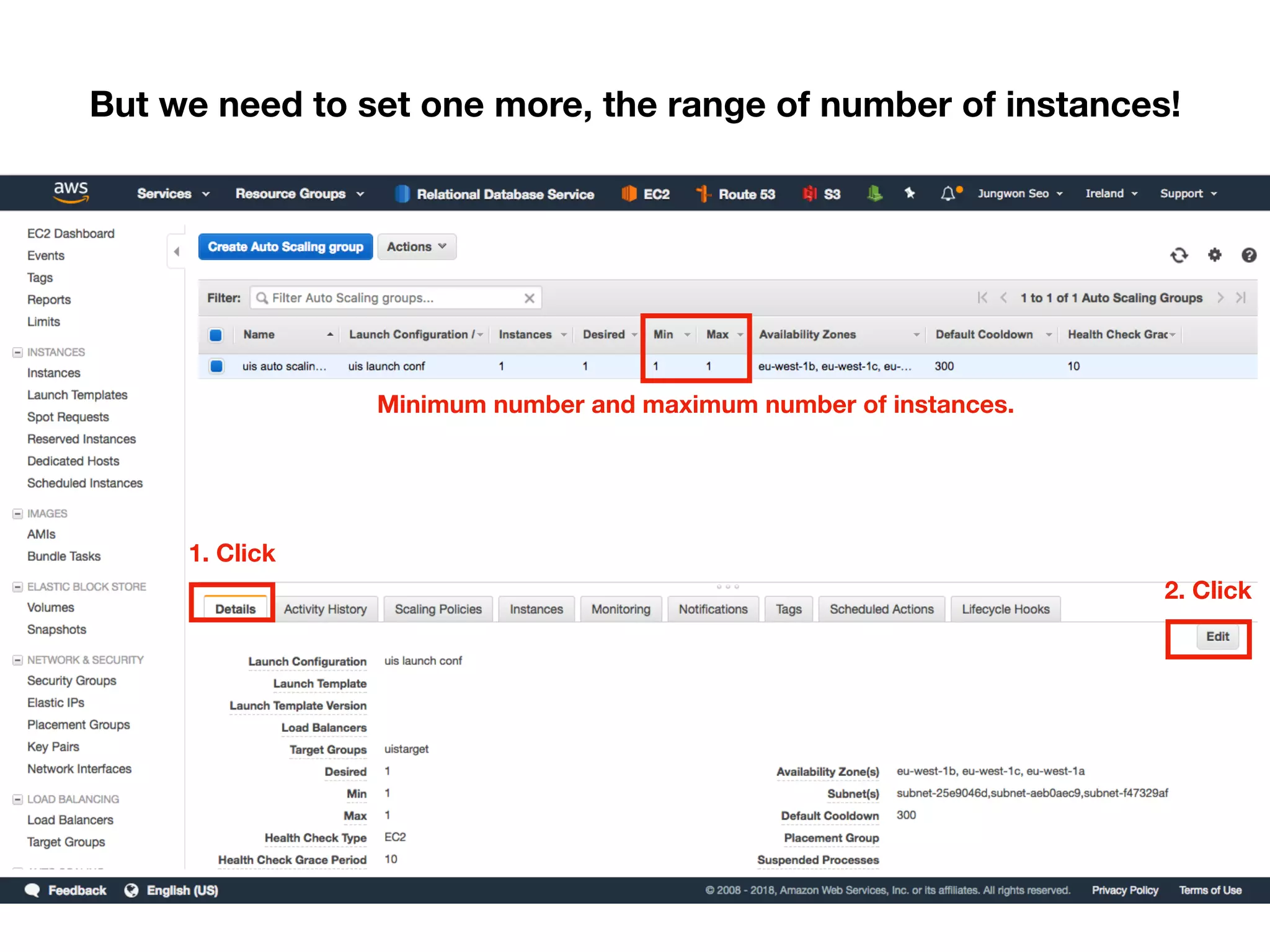1270x952 pixels.
Task: Click the language globe icon
Action: 131,890
